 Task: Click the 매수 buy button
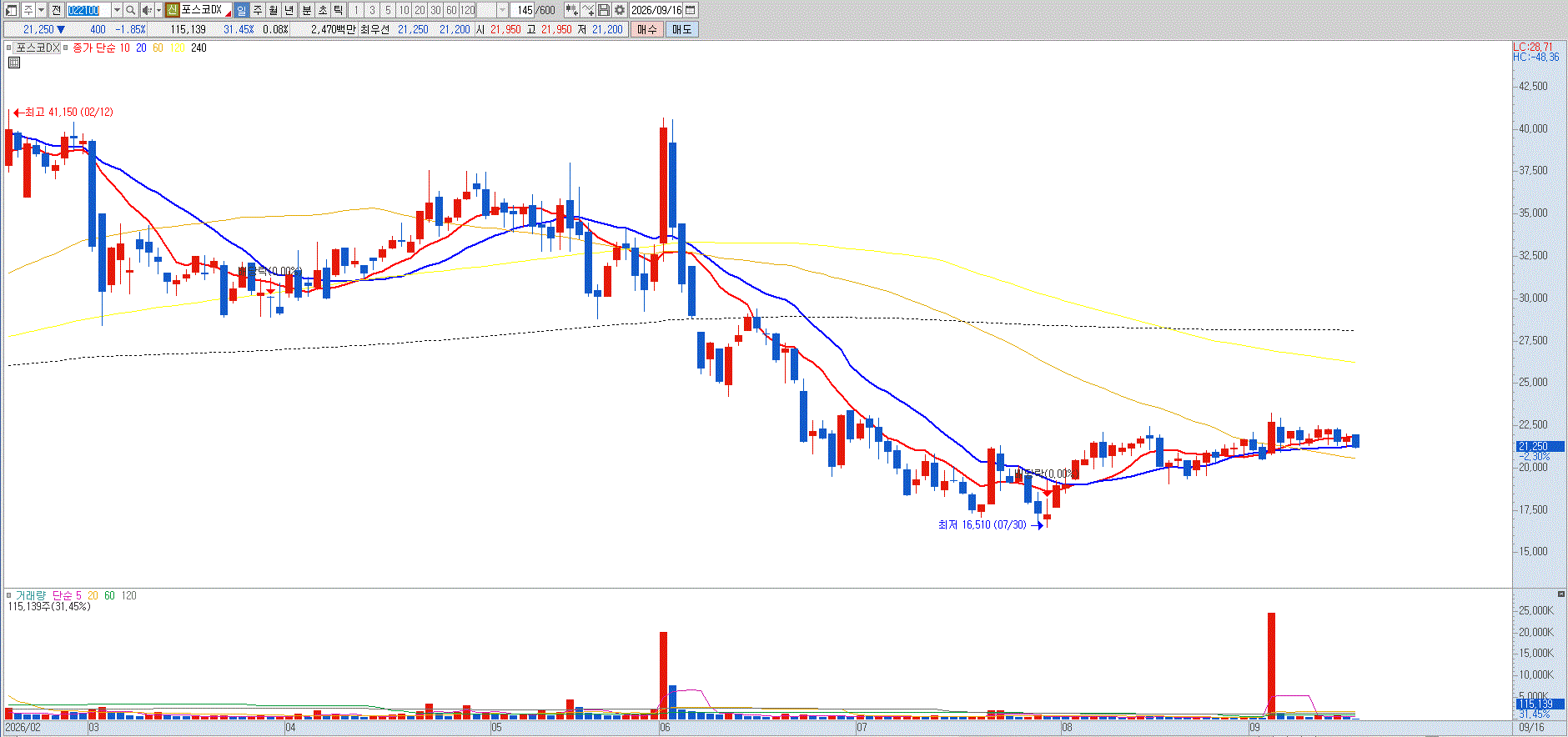(x=647, y=29)
